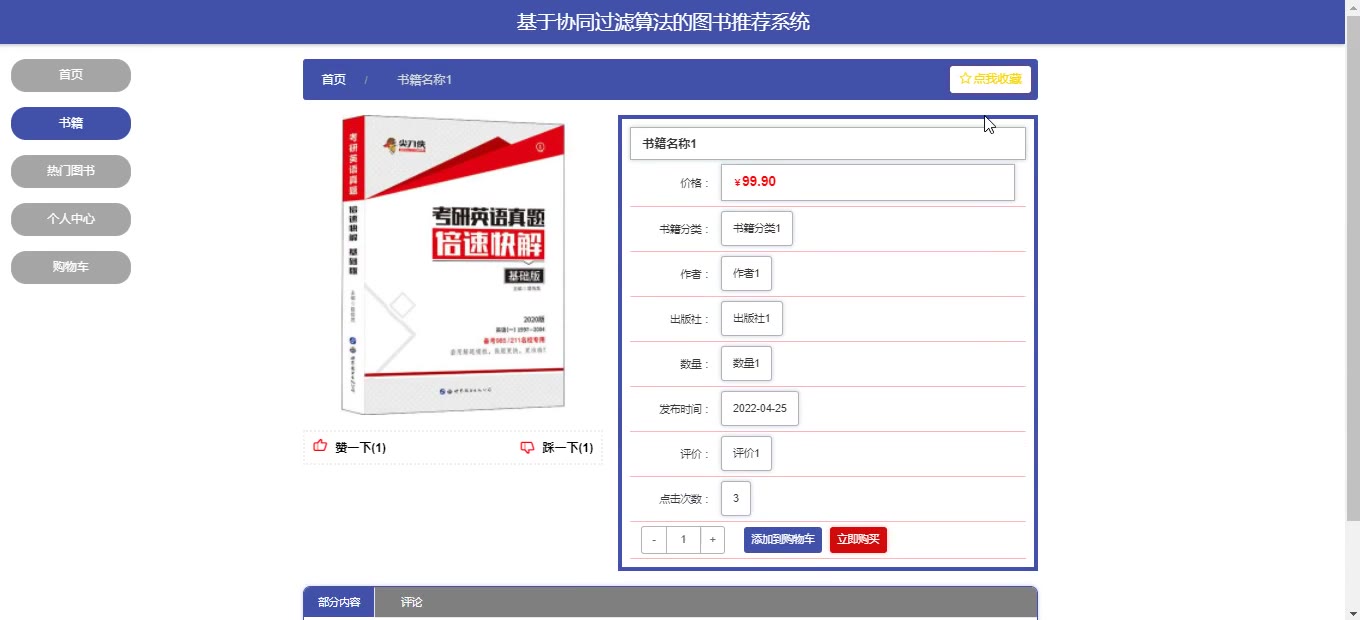Click the book cover image
Screen dimensions: 1360x620
coord(453,265)
